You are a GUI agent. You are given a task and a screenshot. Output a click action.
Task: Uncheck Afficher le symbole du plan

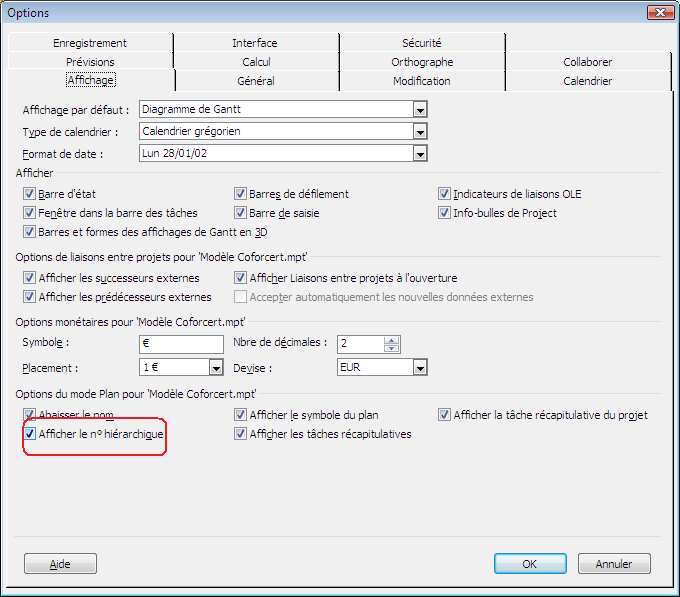(x=241, y=415)
